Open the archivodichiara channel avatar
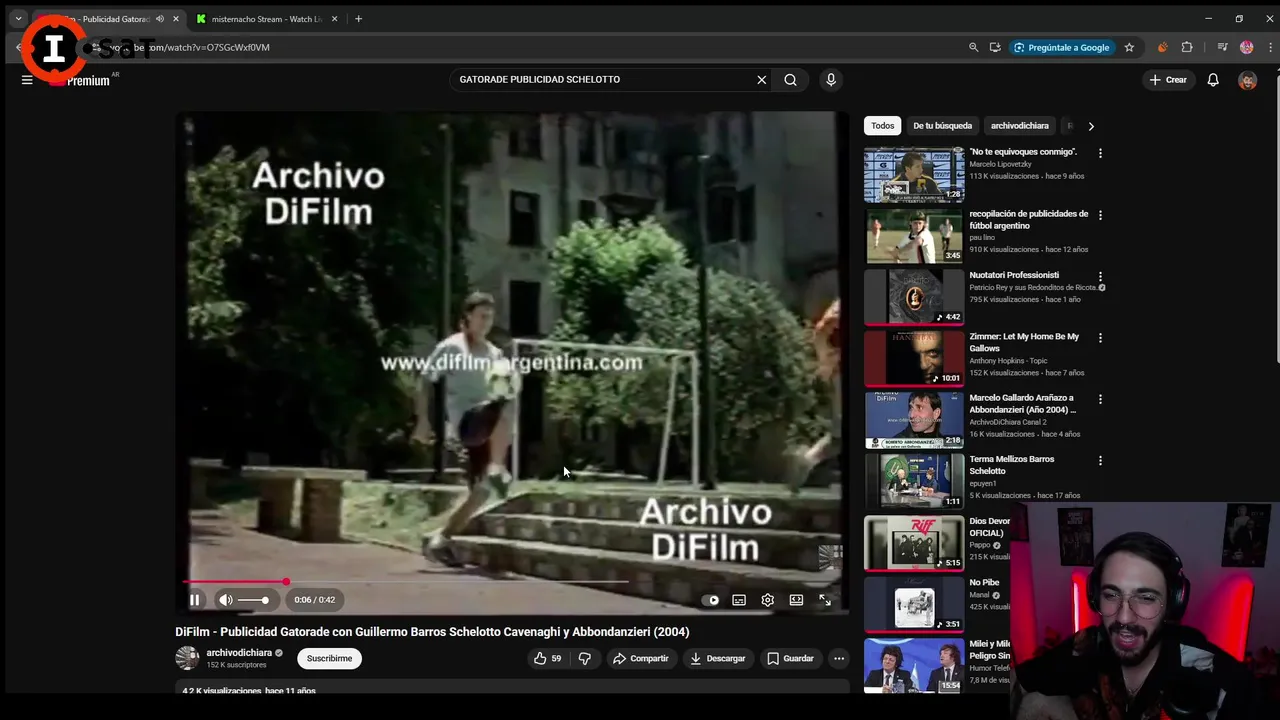 tap(187, 658)
